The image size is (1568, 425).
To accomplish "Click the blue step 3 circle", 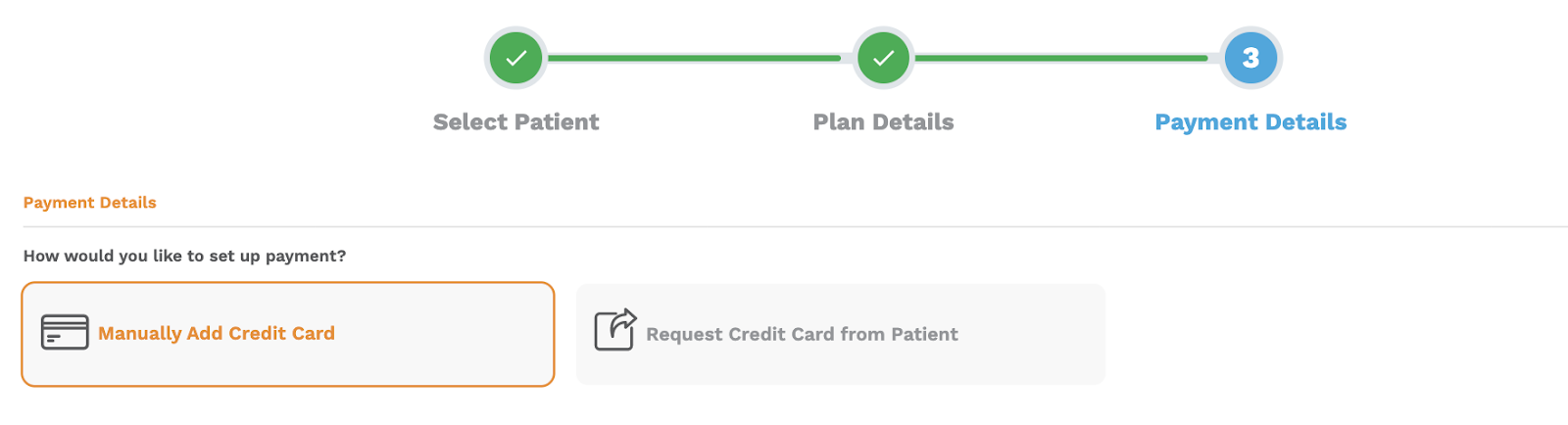I will (x=1250, y=58).
